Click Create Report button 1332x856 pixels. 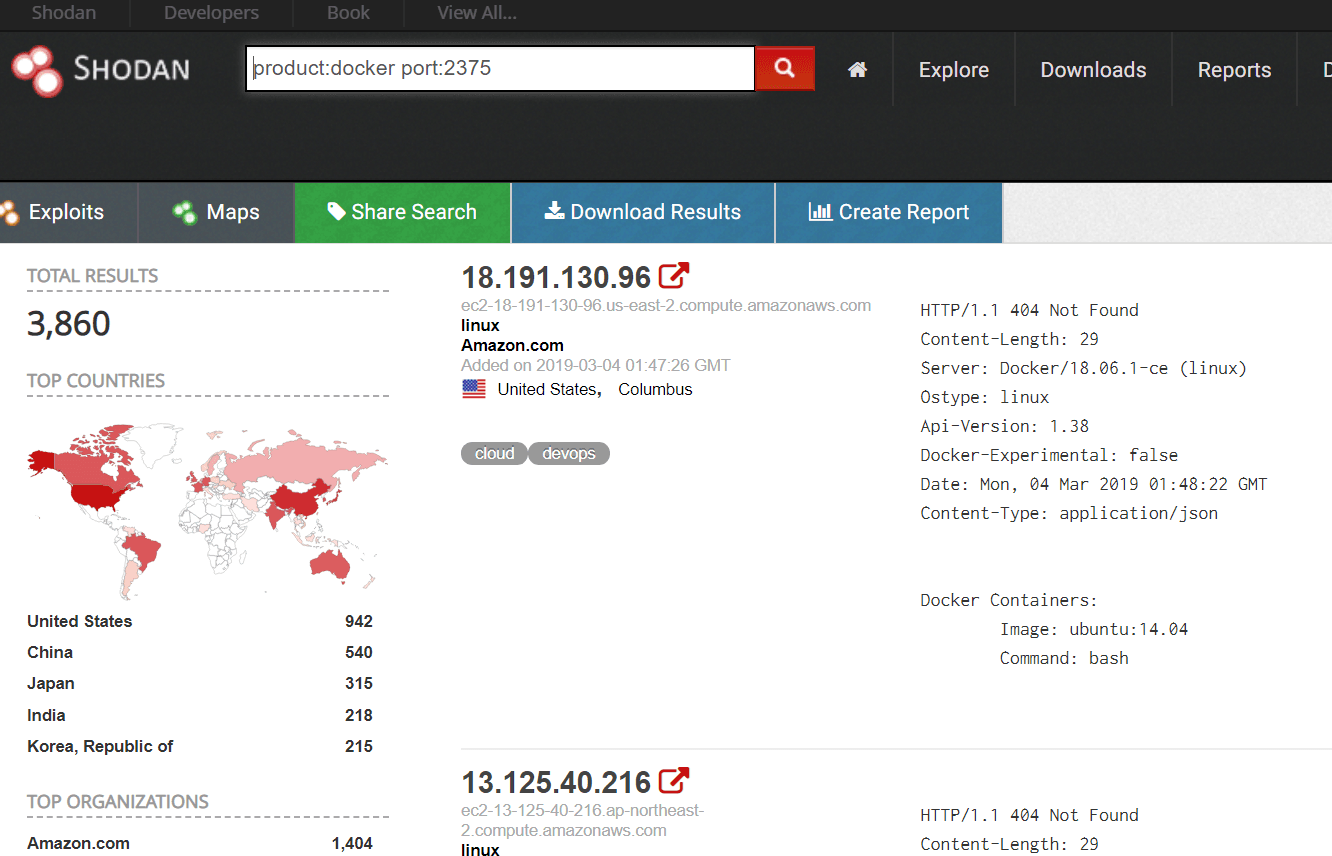pyautogui.click(x=889, y=212)
